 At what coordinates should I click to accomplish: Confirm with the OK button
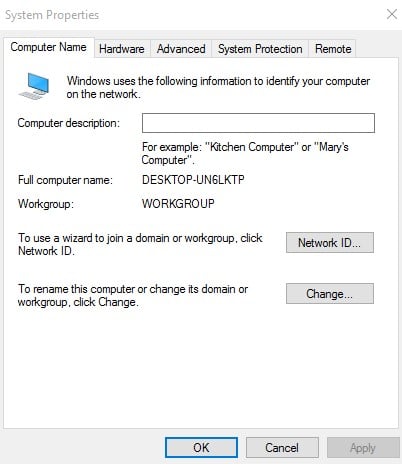point(201,447)
